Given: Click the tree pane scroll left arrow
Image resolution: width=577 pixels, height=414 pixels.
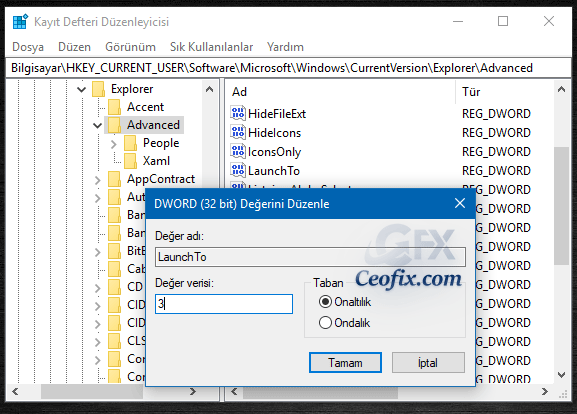Looking at the screenshot, I should tap(15, 392).
